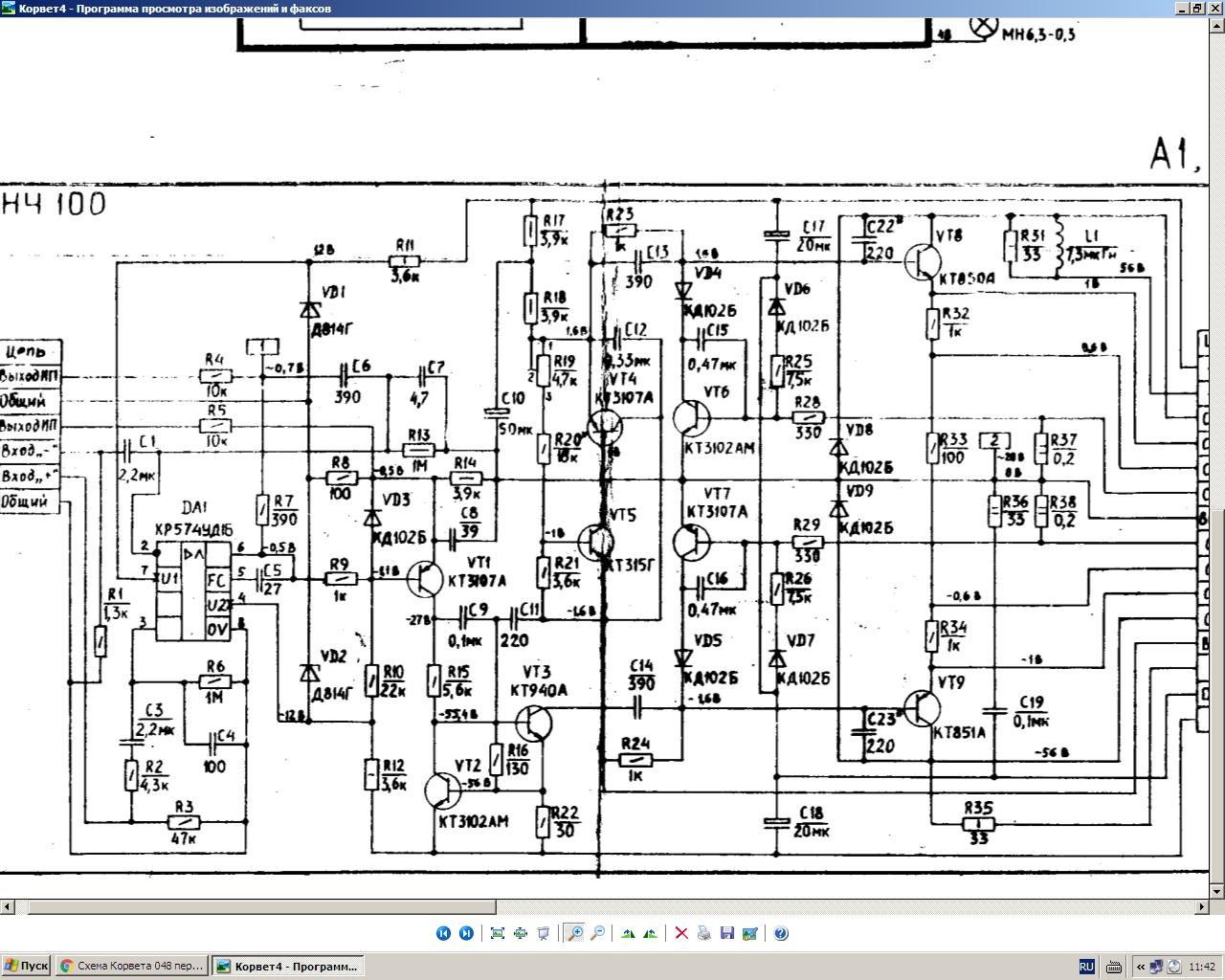Restore down the viewer window
Image resolution: width=1225 pixels, height=980 pixels.
(1197, 9)
